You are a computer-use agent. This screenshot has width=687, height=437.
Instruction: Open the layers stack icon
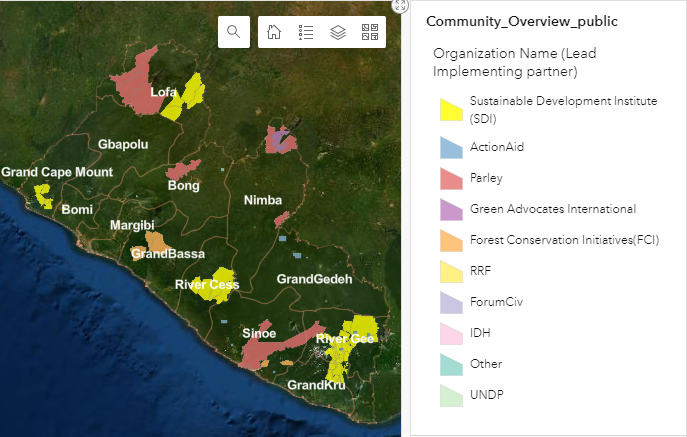click(338, 32)
